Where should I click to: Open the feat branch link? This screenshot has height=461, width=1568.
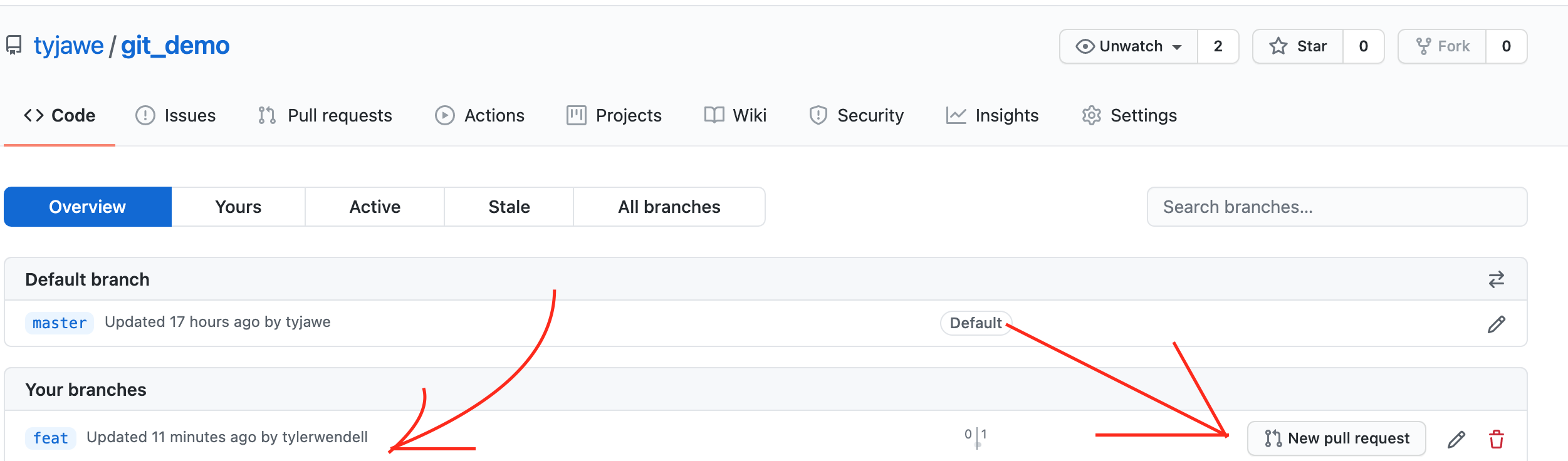point(51,438)
